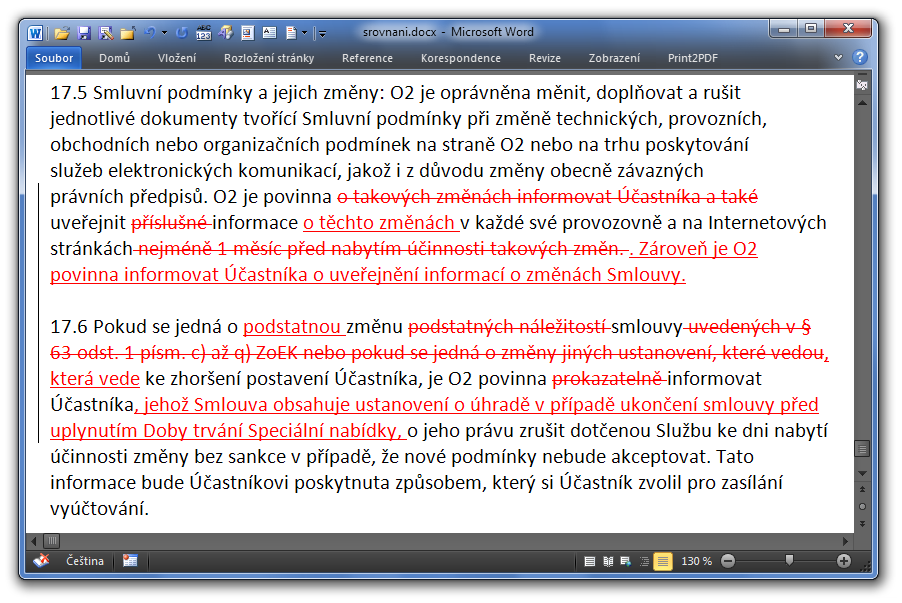The width and height of the screenshot is (902, 603).
Task: Click the zoom slider handle
Action: pyautogui.click(x=789, y=560)
